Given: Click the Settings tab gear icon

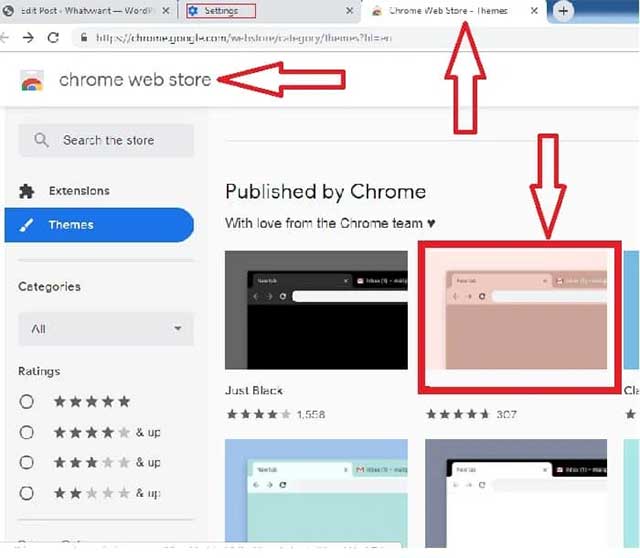Looking at the screenshot, I should (x=193, y=11).
